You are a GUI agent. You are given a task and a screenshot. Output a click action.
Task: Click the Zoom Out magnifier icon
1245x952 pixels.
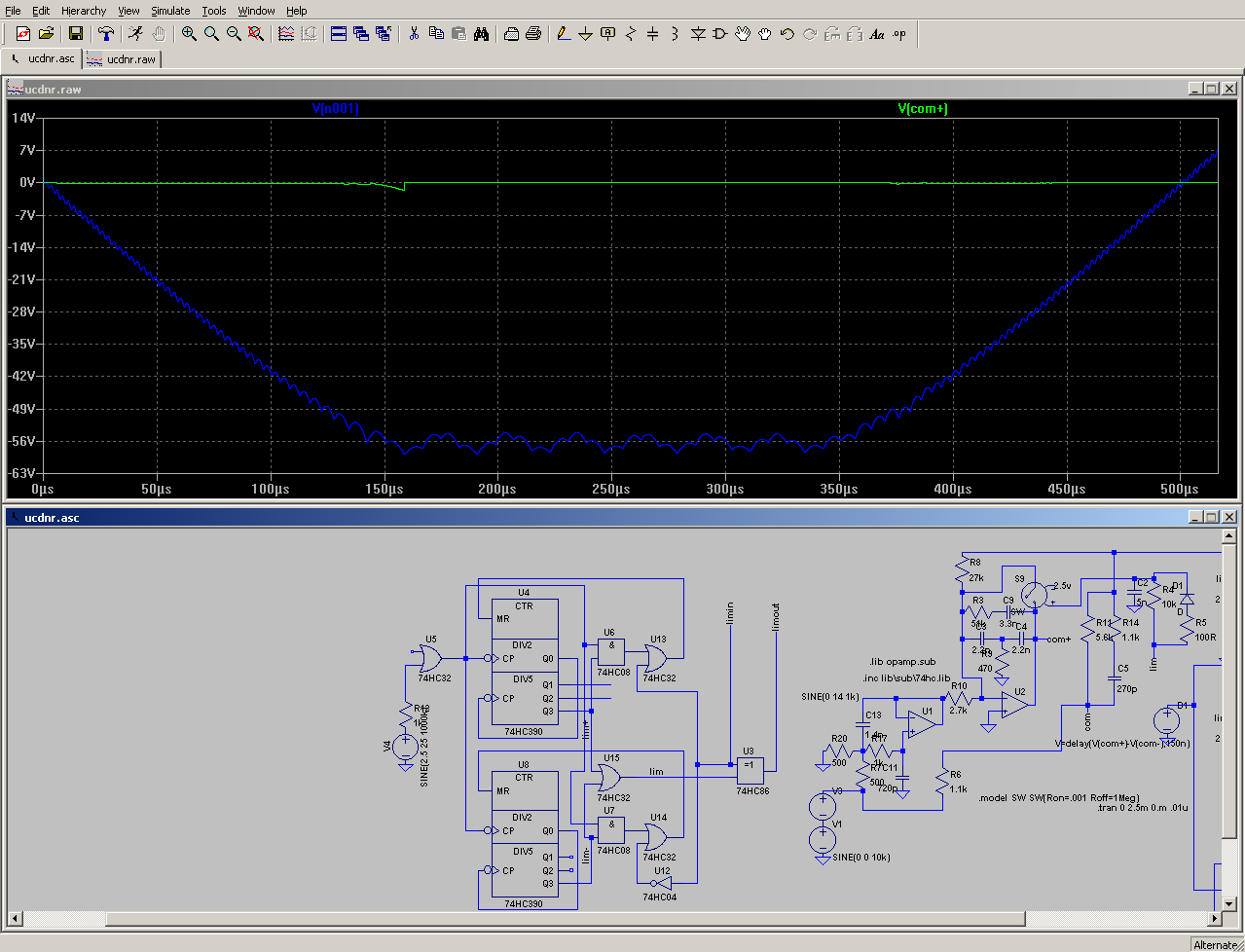pyautogui.click(x=234, y=33)
